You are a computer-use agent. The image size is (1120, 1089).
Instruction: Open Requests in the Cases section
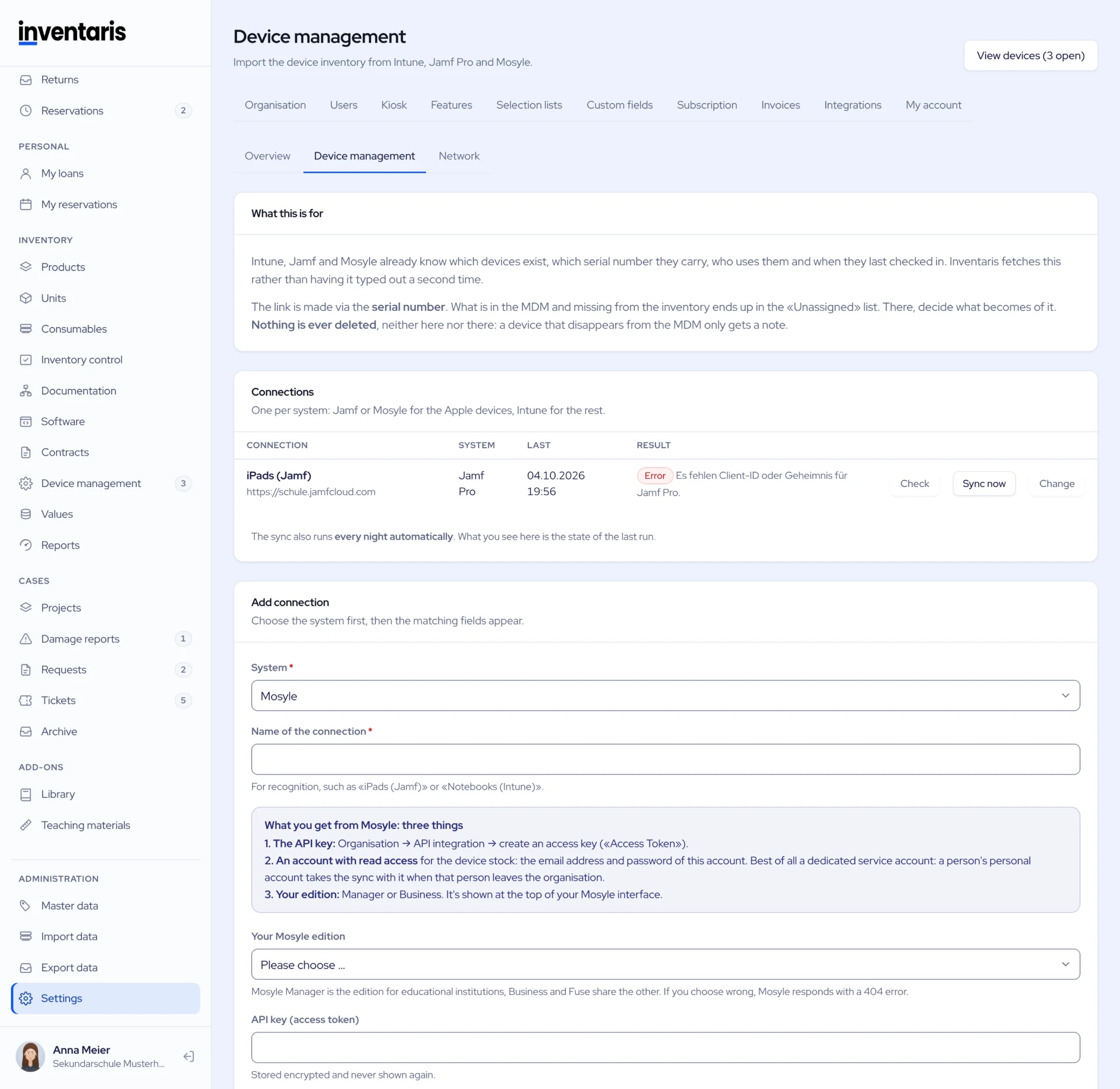106,670
